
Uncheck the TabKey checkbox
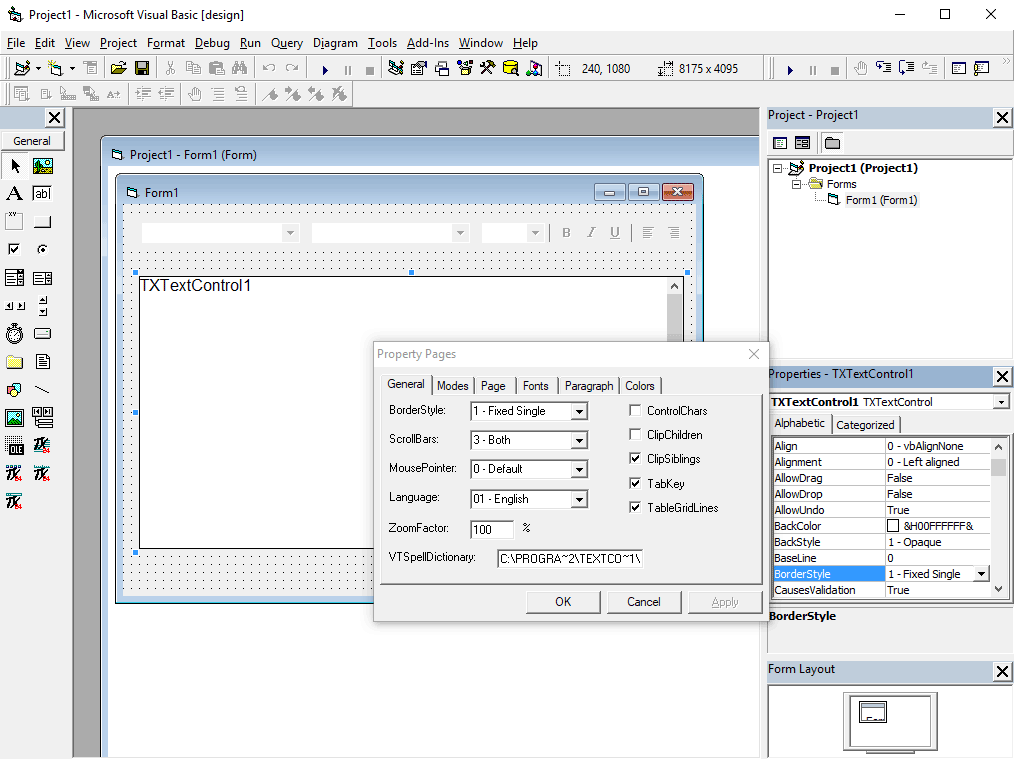pos(635,483)
